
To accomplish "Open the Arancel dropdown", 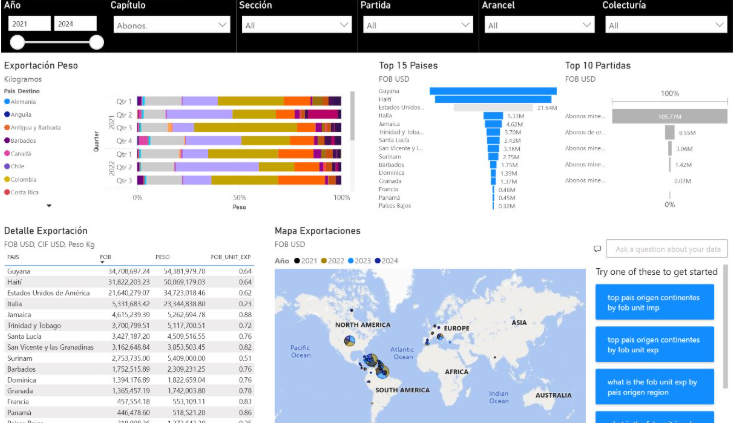I will coord(539,25).
